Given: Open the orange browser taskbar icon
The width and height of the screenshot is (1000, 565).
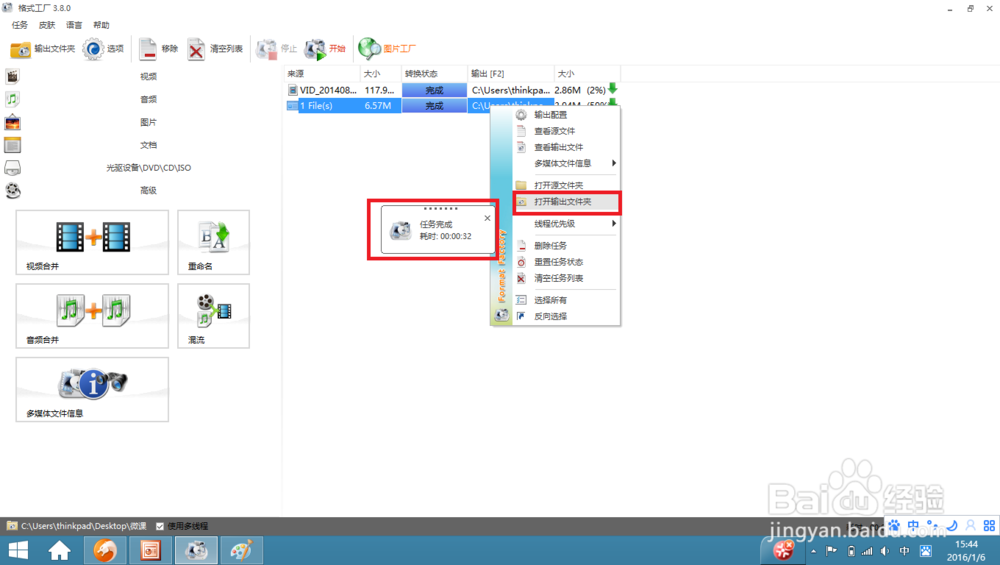Looking at the screenshot, I should click(x=105, y=550).
